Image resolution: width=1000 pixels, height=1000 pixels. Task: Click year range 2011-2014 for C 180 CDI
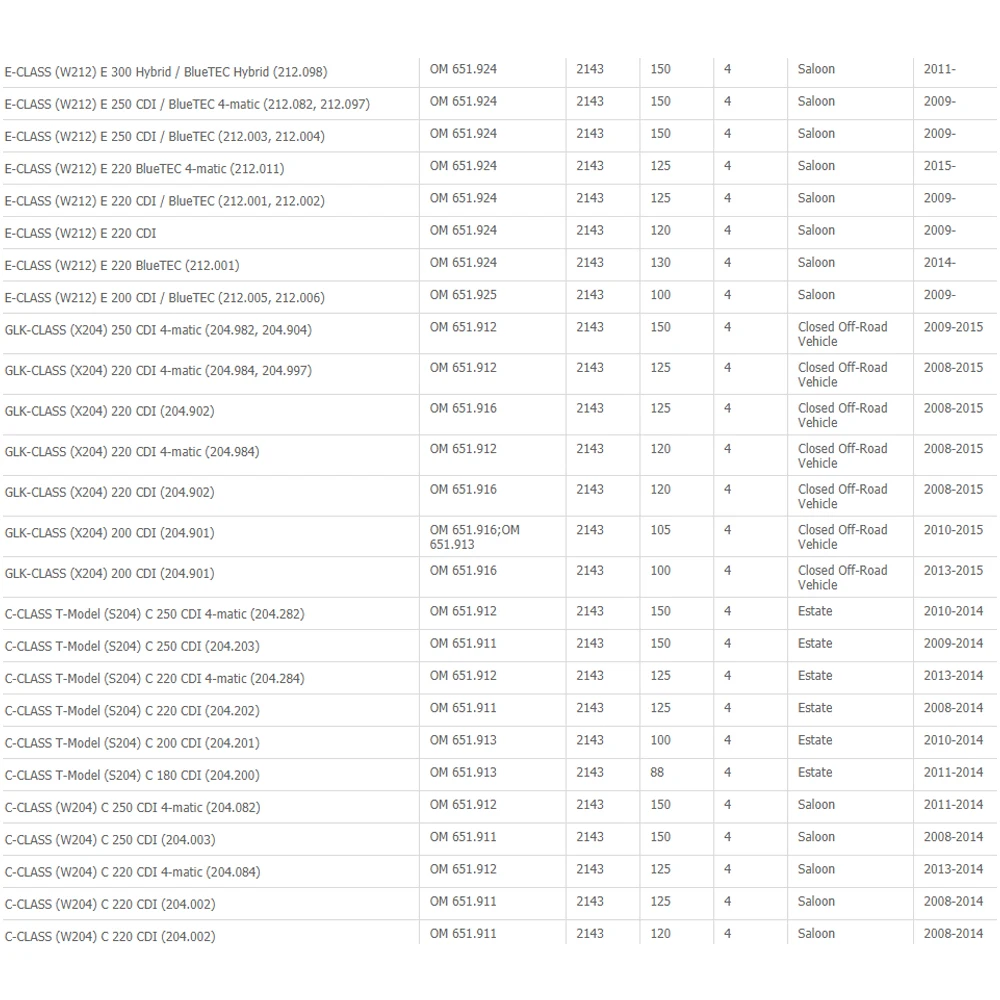coord(953,772)
